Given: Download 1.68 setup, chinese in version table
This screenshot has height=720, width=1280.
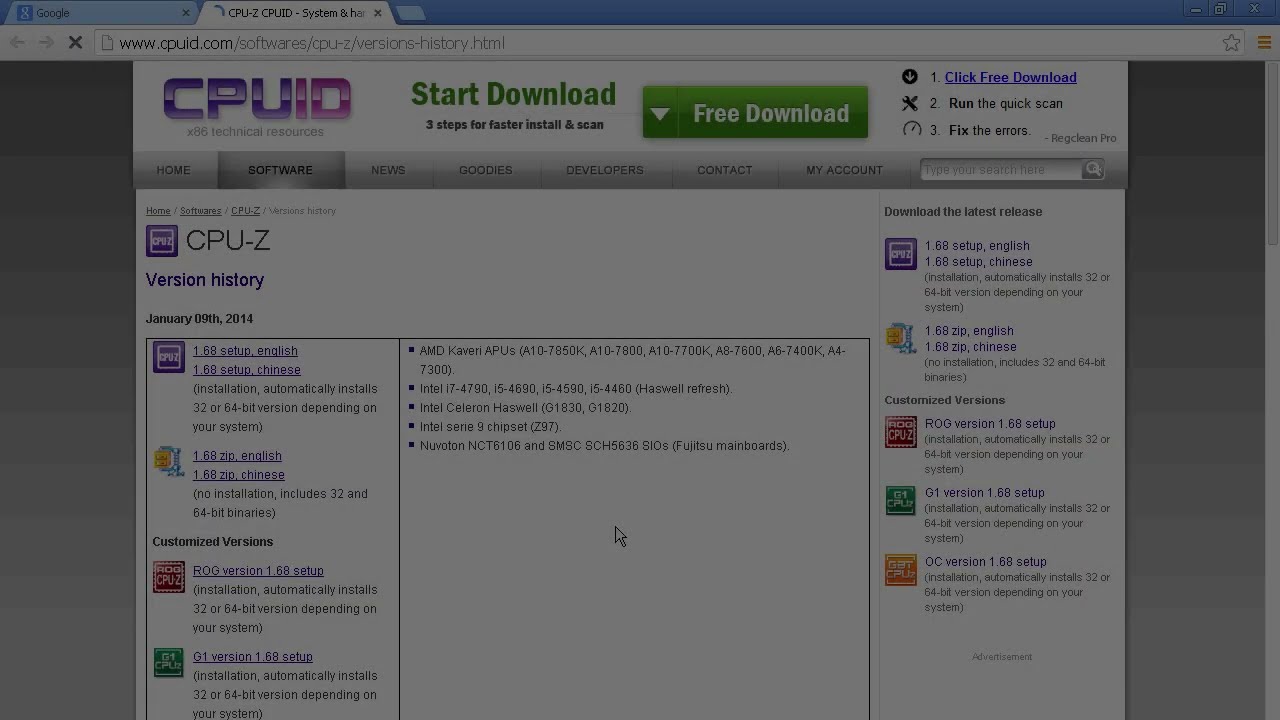Looking at the screenshot, I should [247, 370].
